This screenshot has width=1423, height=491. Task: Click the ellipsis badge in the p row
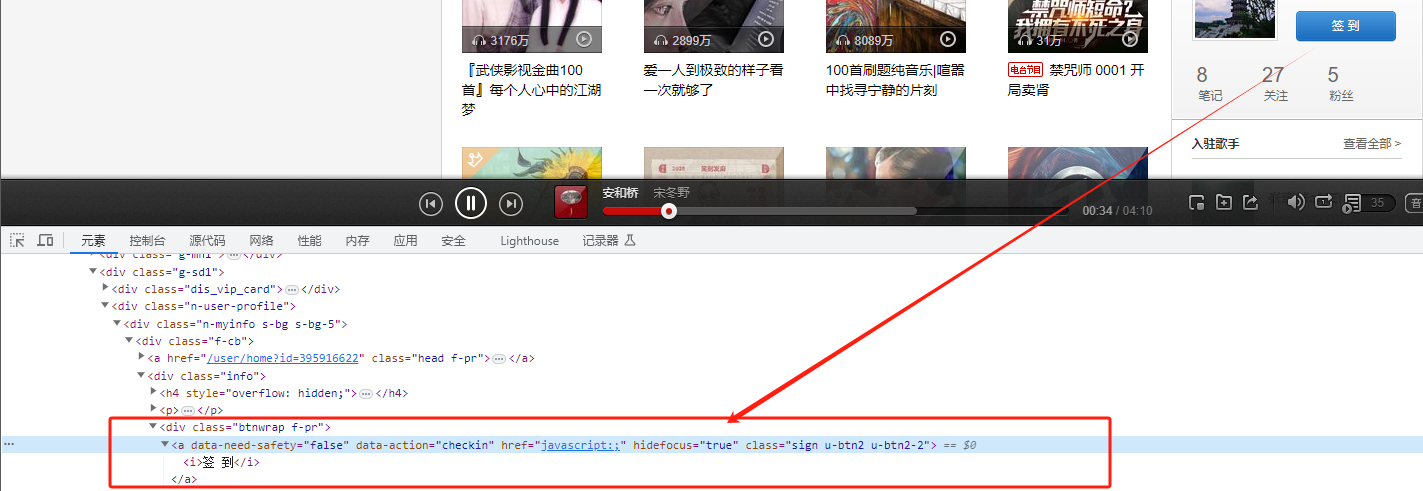[187, 410]
